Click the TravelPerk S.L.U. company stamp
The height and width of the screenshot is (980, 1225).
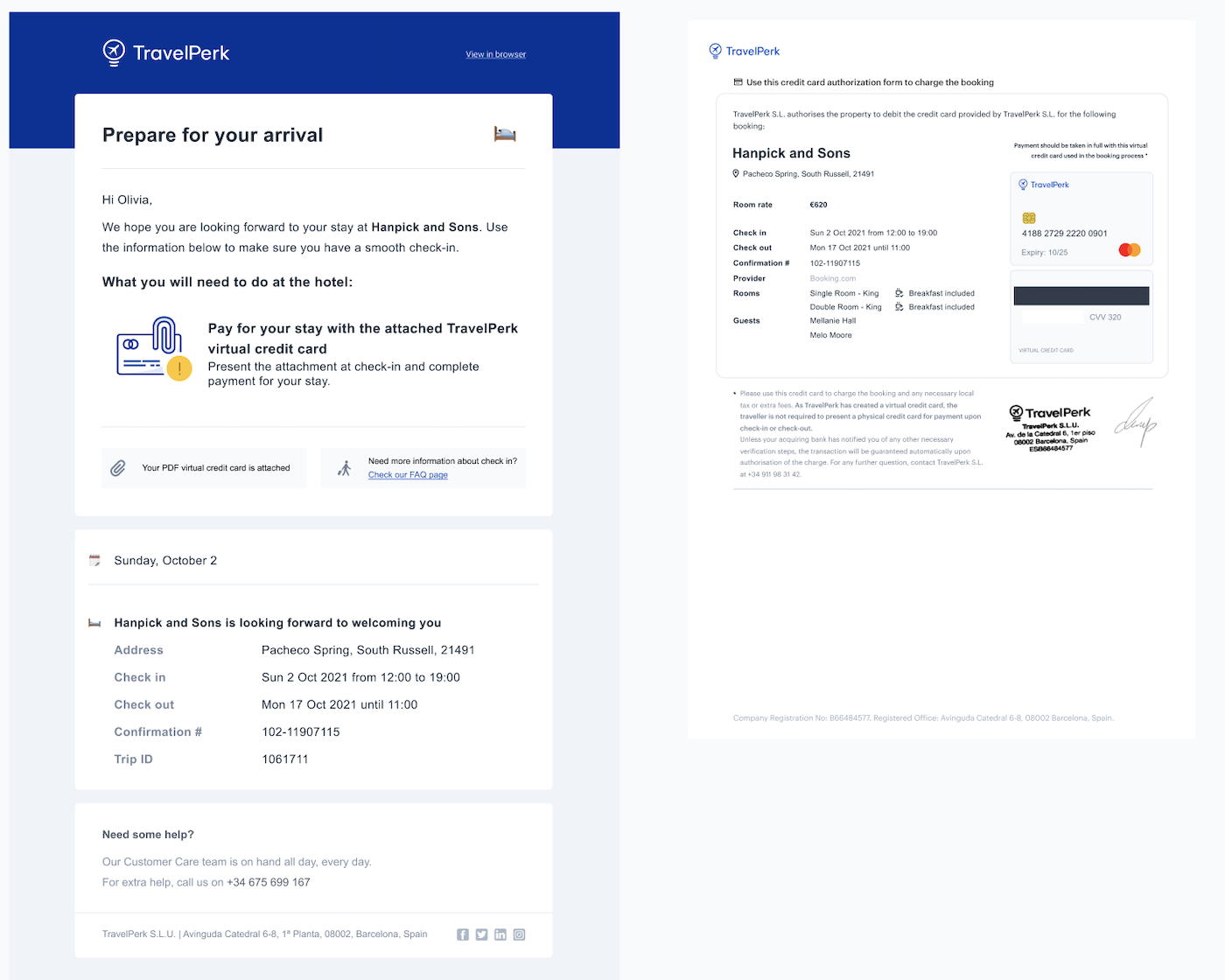(x=1051, y=429)
